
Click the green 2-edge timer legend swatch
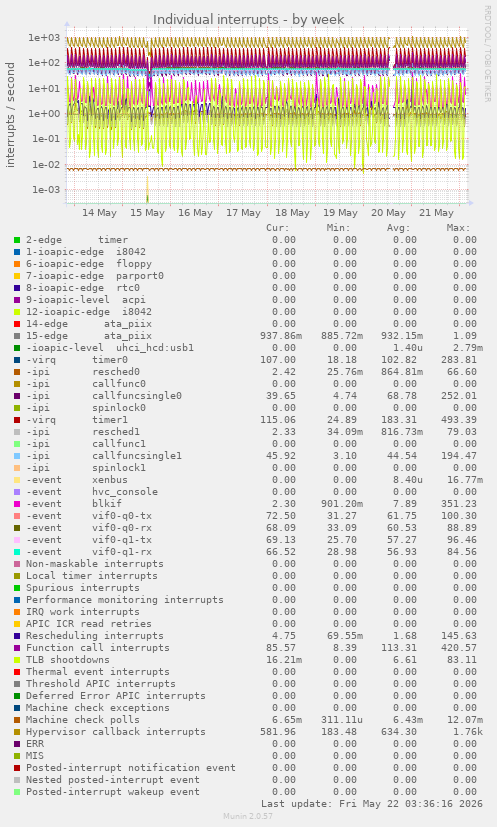[17, 240]
